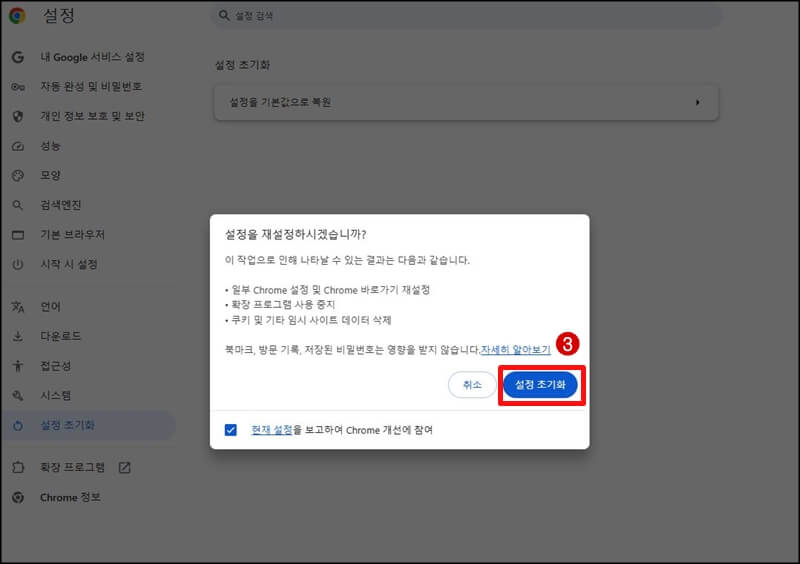Click the 설정을 기본값으로 복원 row

click(x=466, y=103)
